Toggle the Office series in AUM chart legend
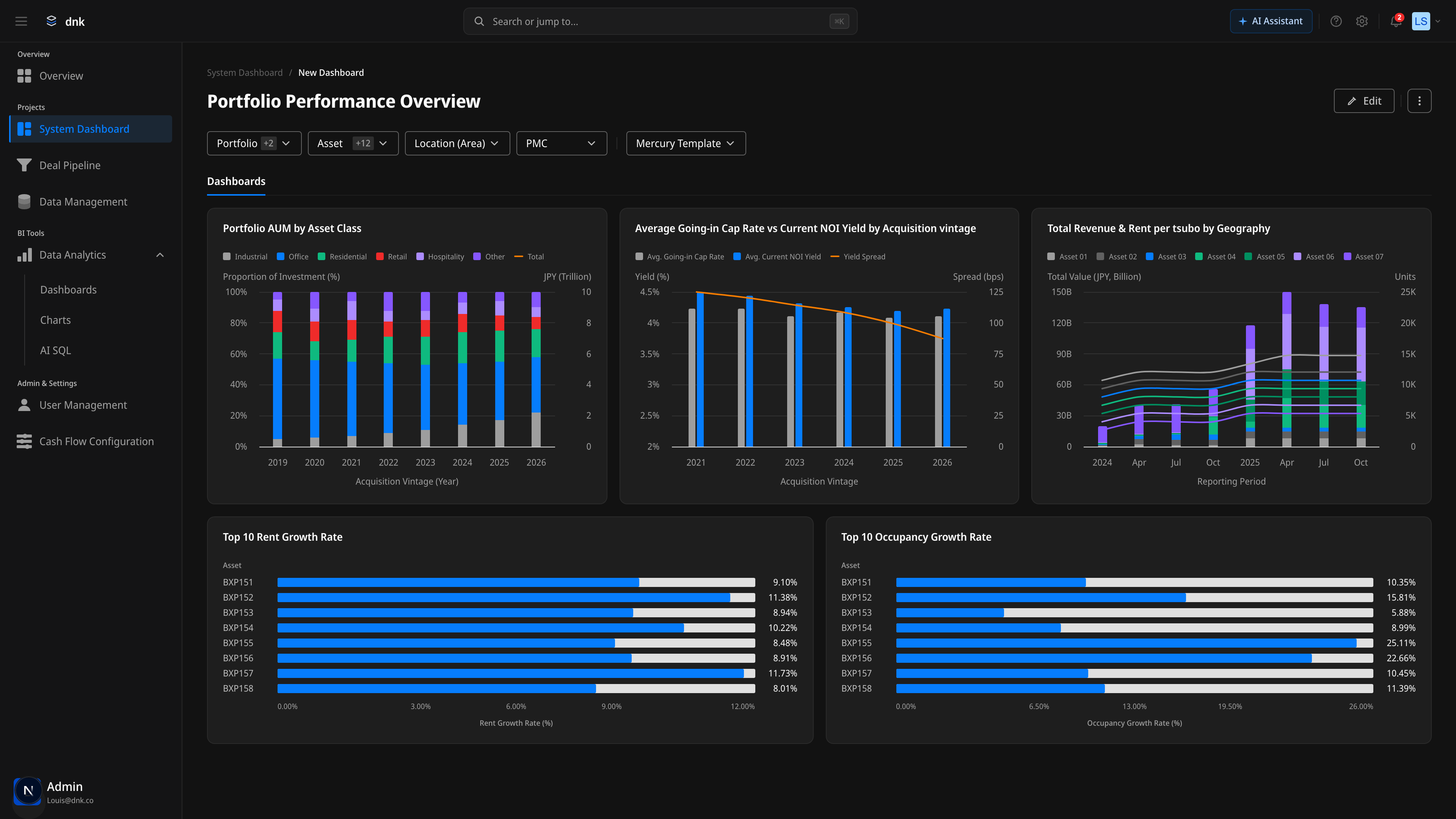The width and height of the screenshot is (1456, 819). point(292,256)
